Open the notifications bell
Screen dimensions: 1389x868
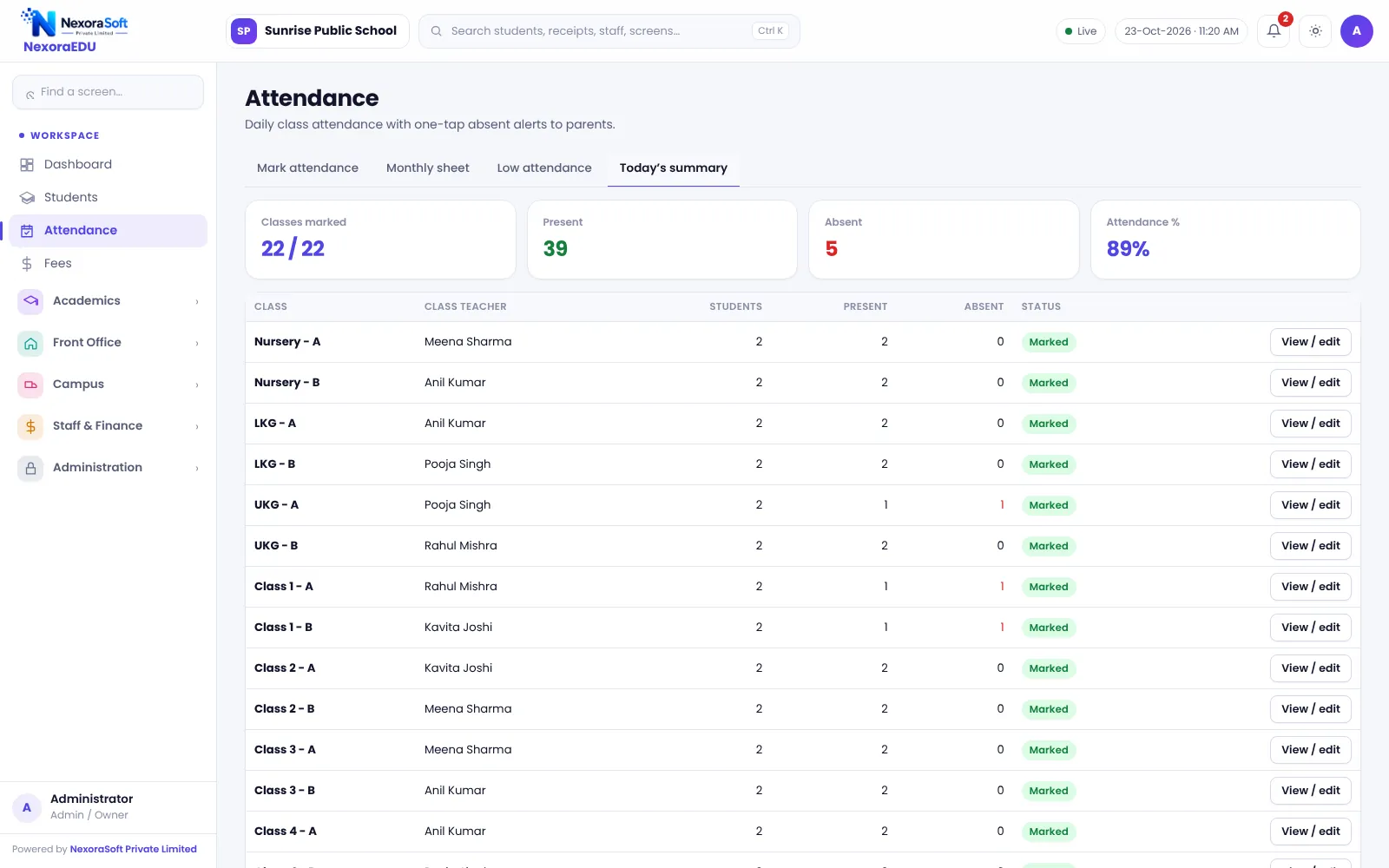pos(1274,31)
